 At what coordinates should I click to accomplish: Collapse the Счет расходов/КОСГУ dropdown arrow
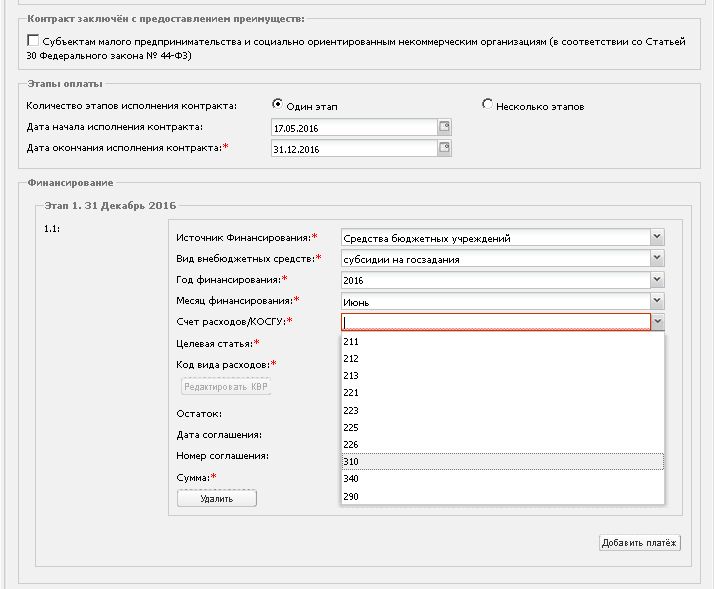point(657,322)
